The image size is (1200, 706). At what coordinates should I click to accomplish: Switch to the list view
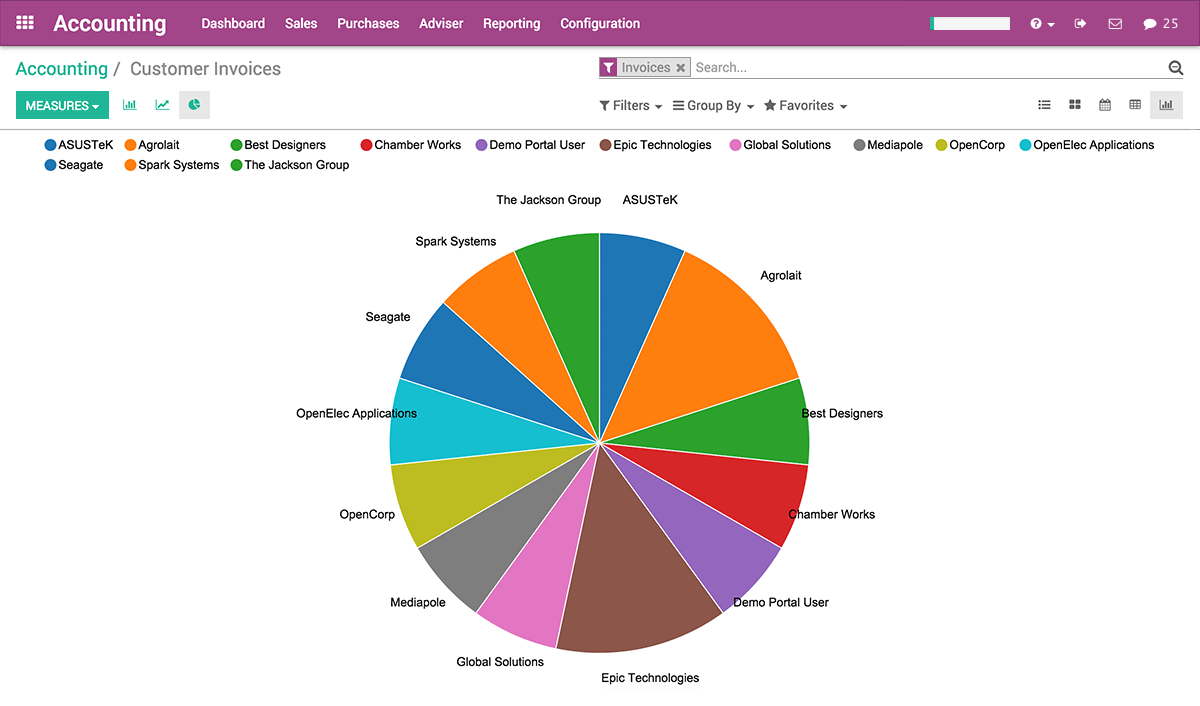[1044, 104]
